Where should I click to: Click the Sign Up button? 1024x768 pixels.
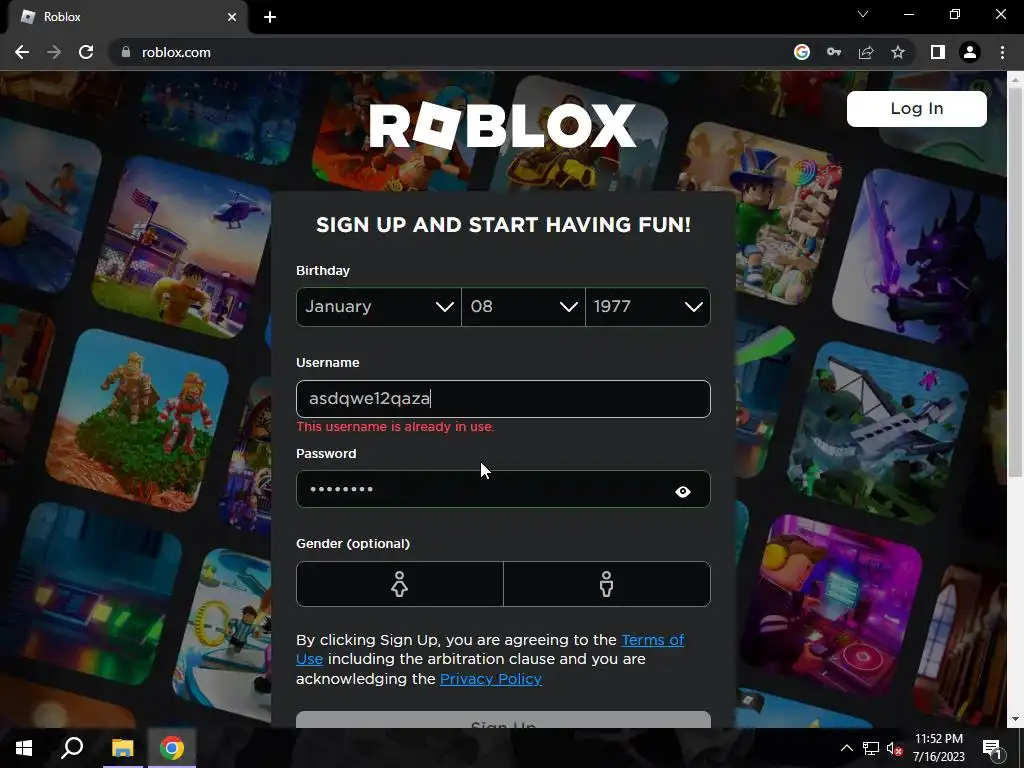[503, 720]
